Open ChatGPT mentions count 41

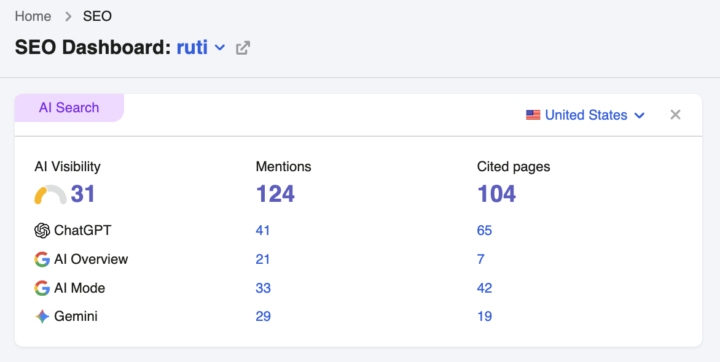[263, 230]
